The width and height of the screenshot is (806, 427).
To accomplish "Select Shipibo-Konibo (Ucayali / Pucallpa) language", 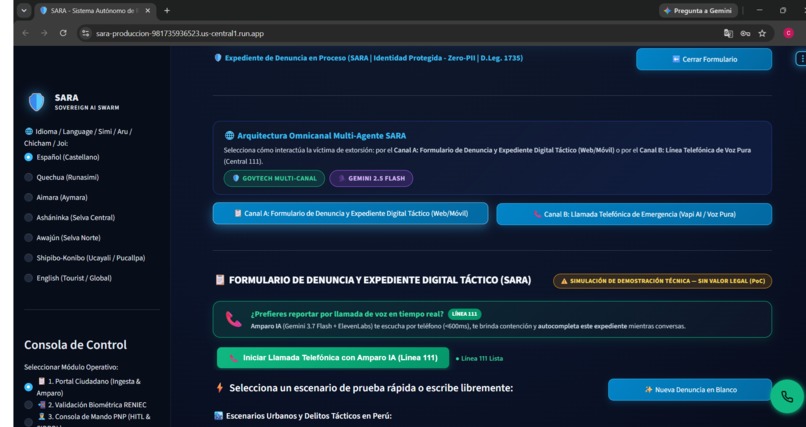I will tap(85, 258).
